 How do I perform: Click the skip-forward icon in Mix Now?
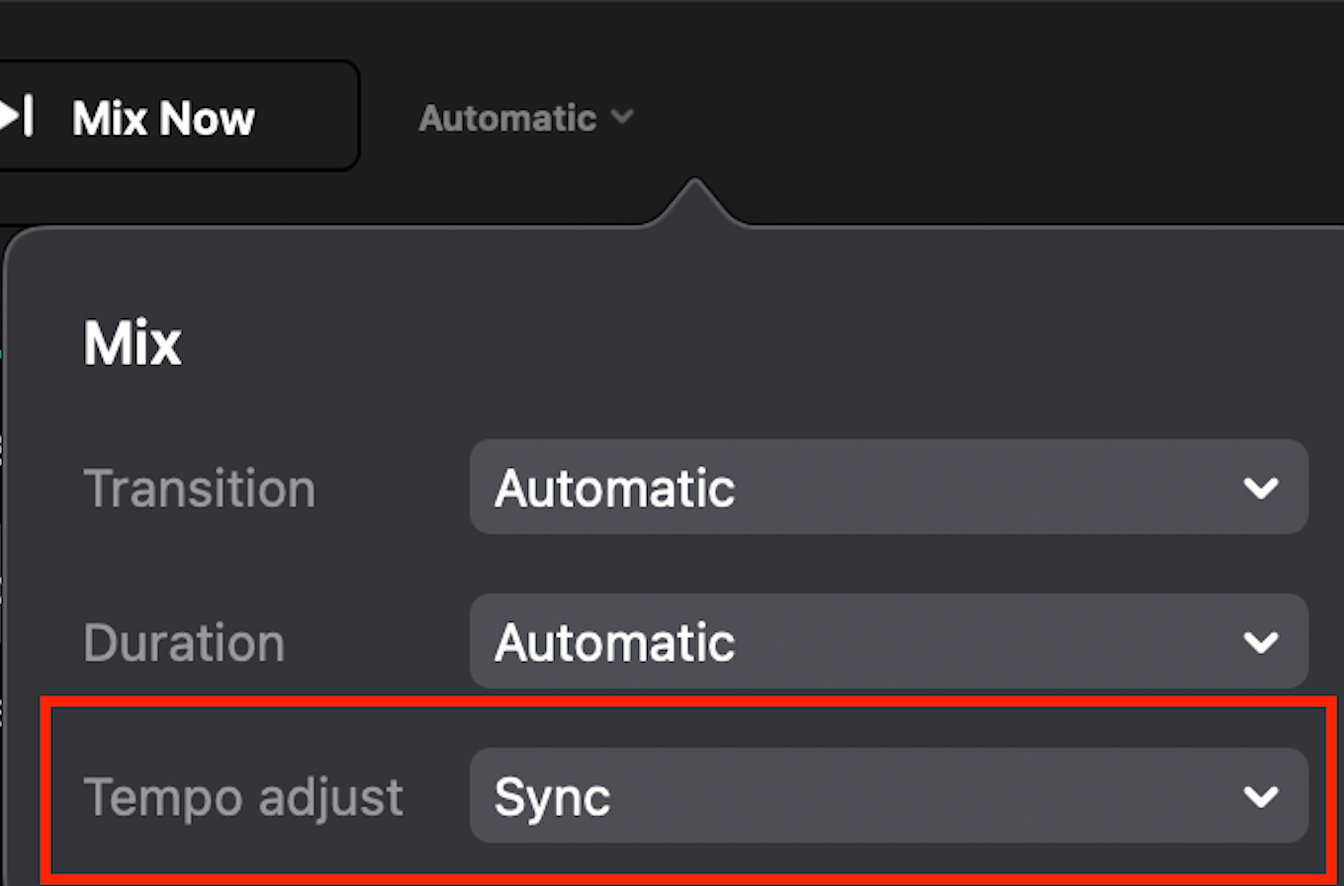point(16,117)
